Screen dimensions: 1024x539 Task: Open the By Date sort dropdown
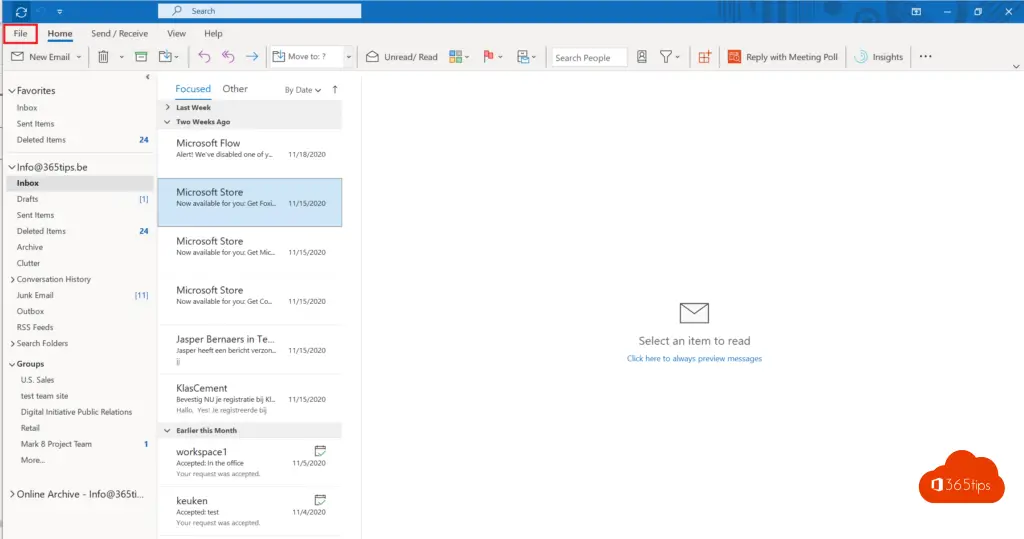[x=302, y=90]
